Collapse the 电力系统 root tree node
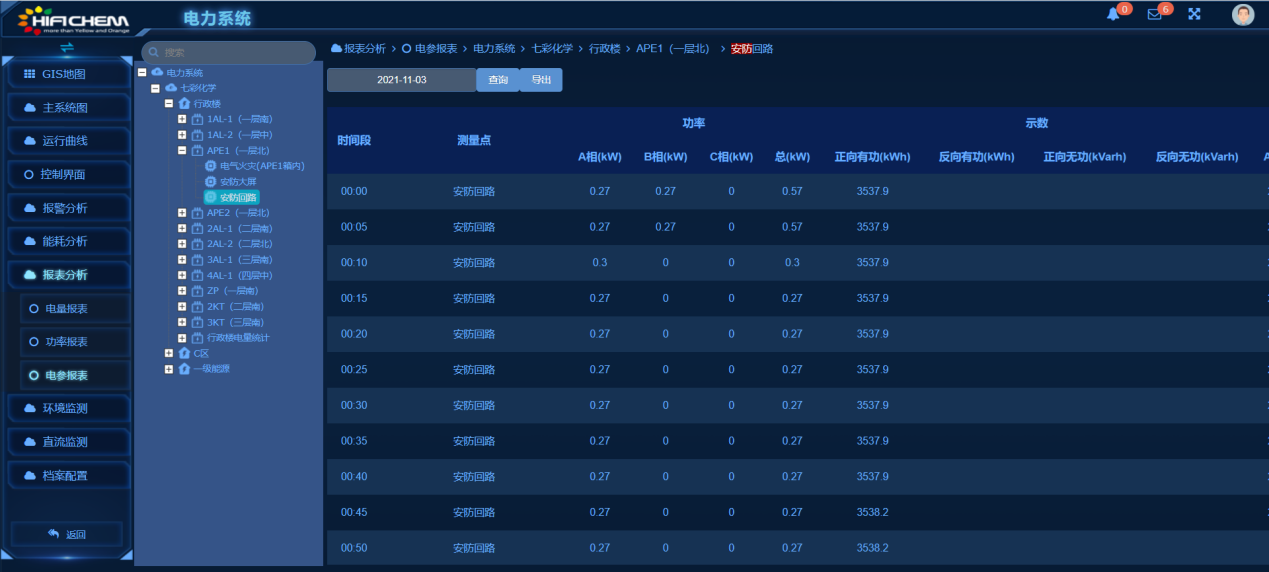 pyautogui.click(x=142, y=72)
